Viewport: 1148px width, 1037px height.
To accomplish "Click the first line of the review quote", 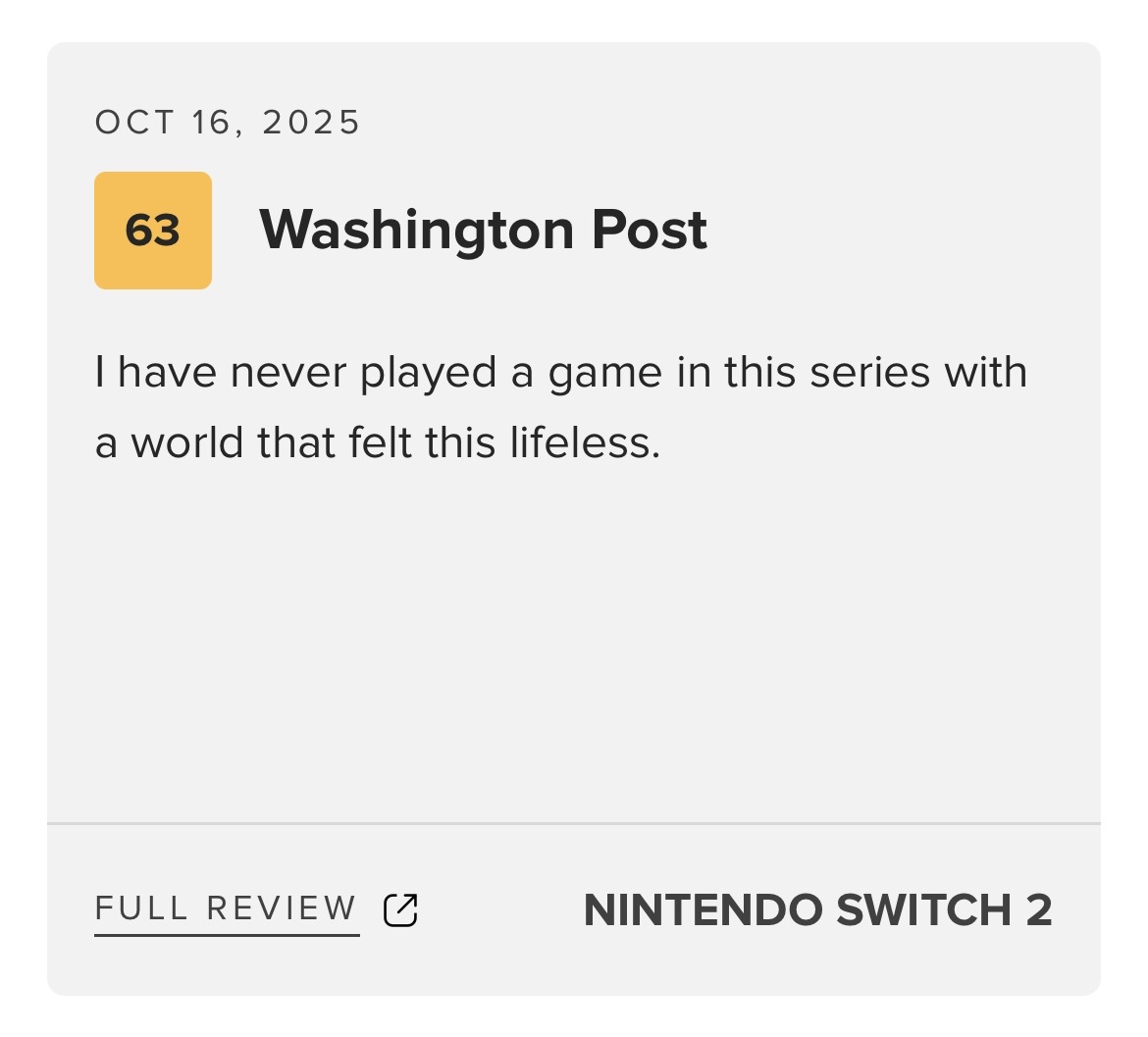I will coord(560,373).
